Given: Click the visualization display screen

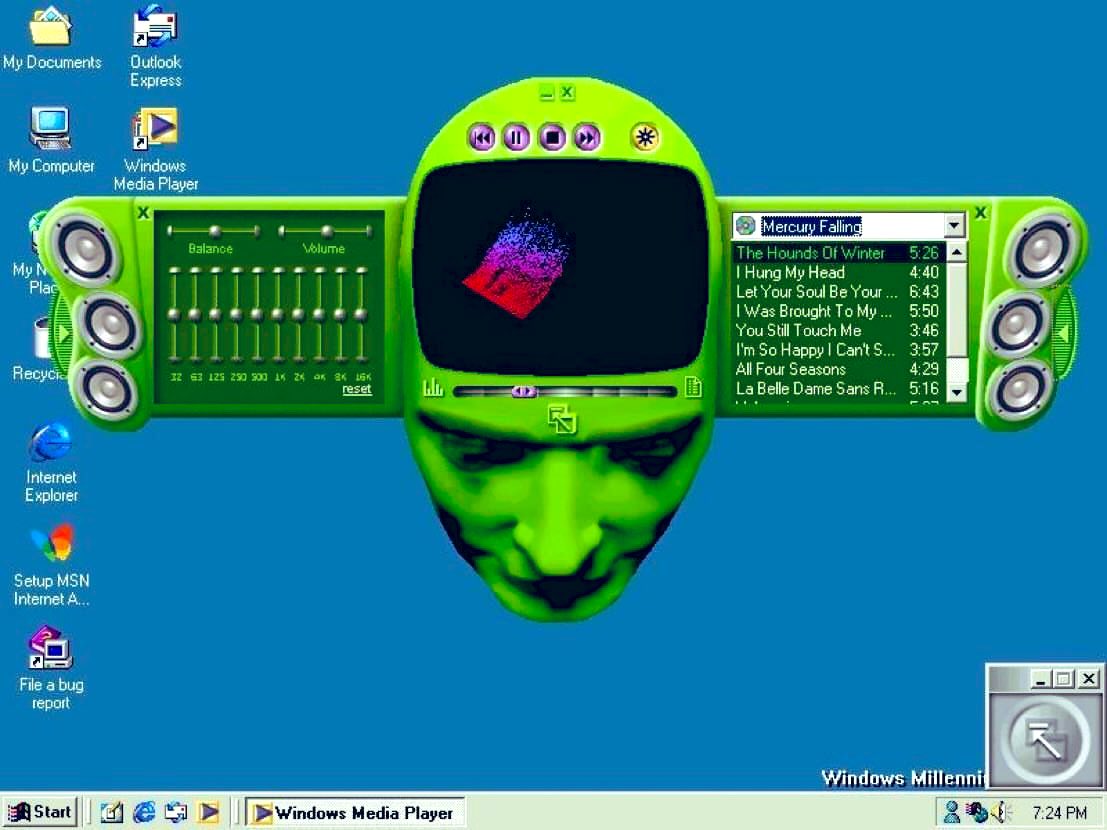Looking at the screenshot, I should point(560,267).
